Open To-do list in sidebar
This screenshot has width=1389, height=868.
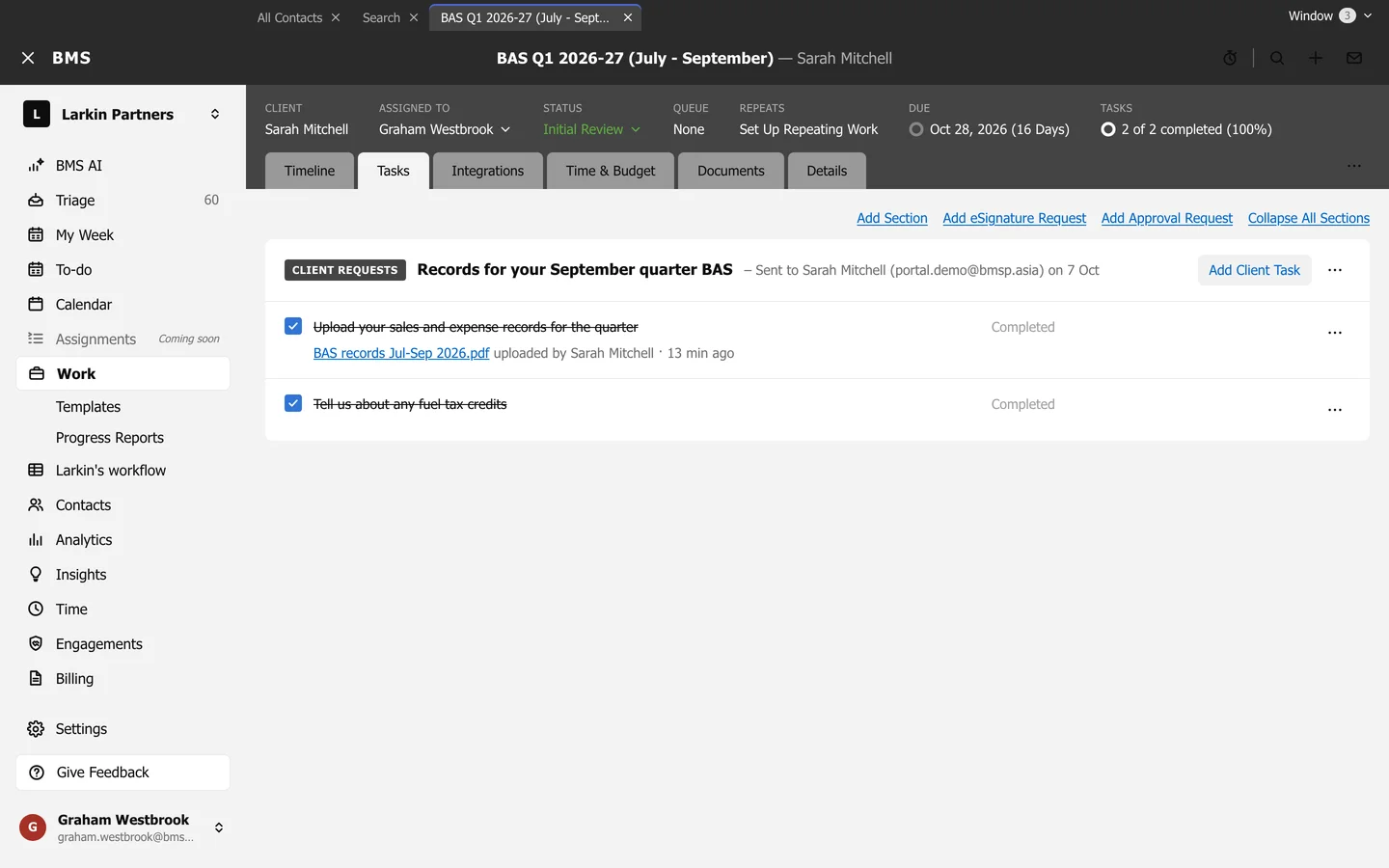[123, 269]
